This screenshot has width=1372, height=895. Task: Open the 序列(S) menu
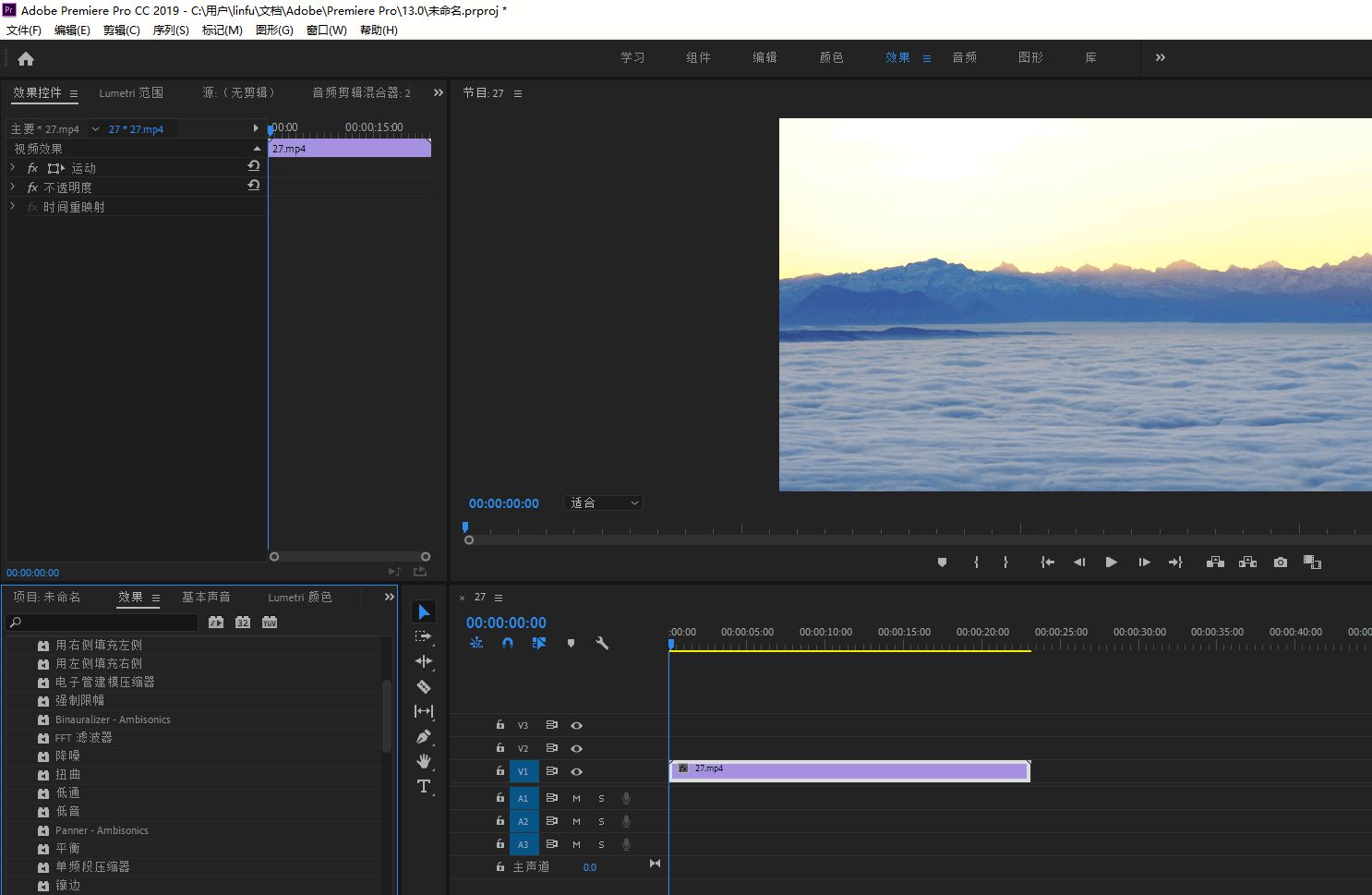coord(170,30)
